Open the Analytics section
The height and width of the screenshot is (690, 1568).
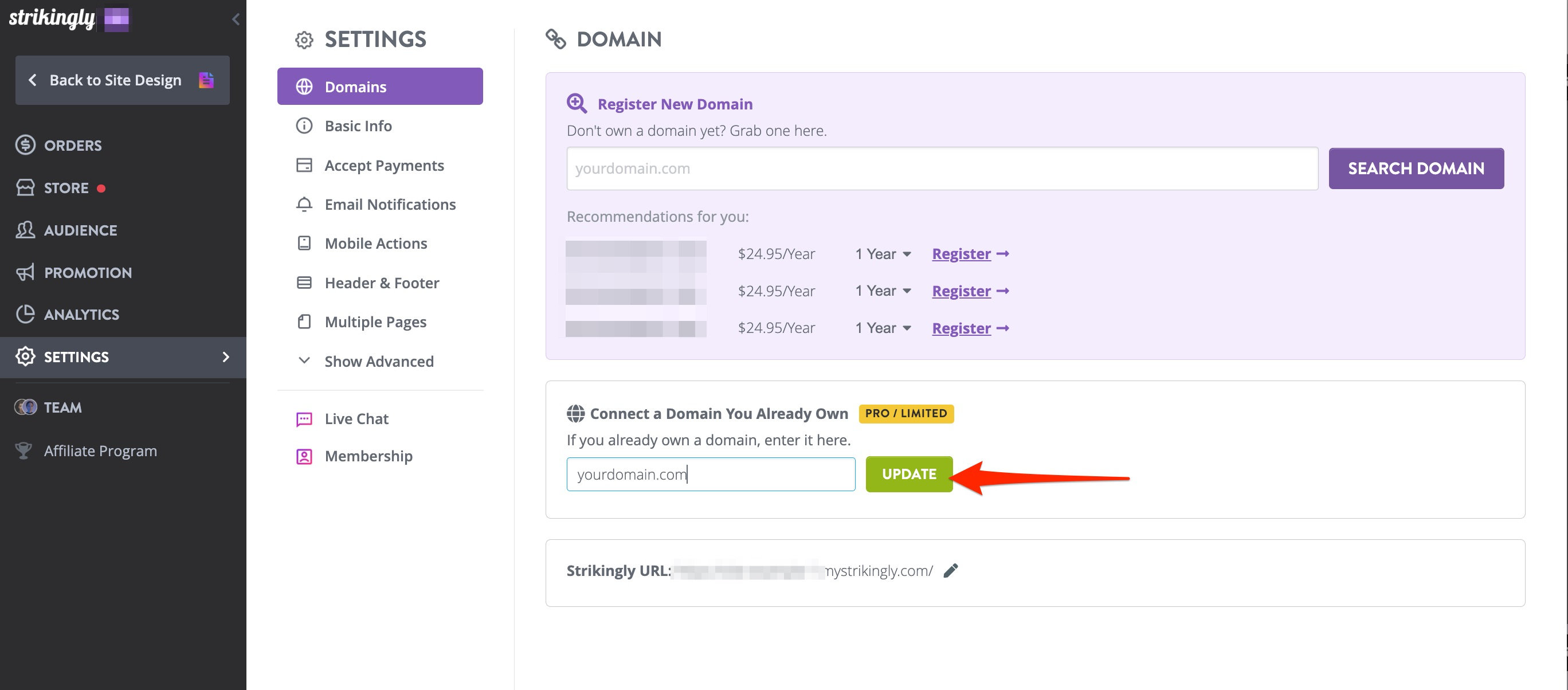pos(81,315)
